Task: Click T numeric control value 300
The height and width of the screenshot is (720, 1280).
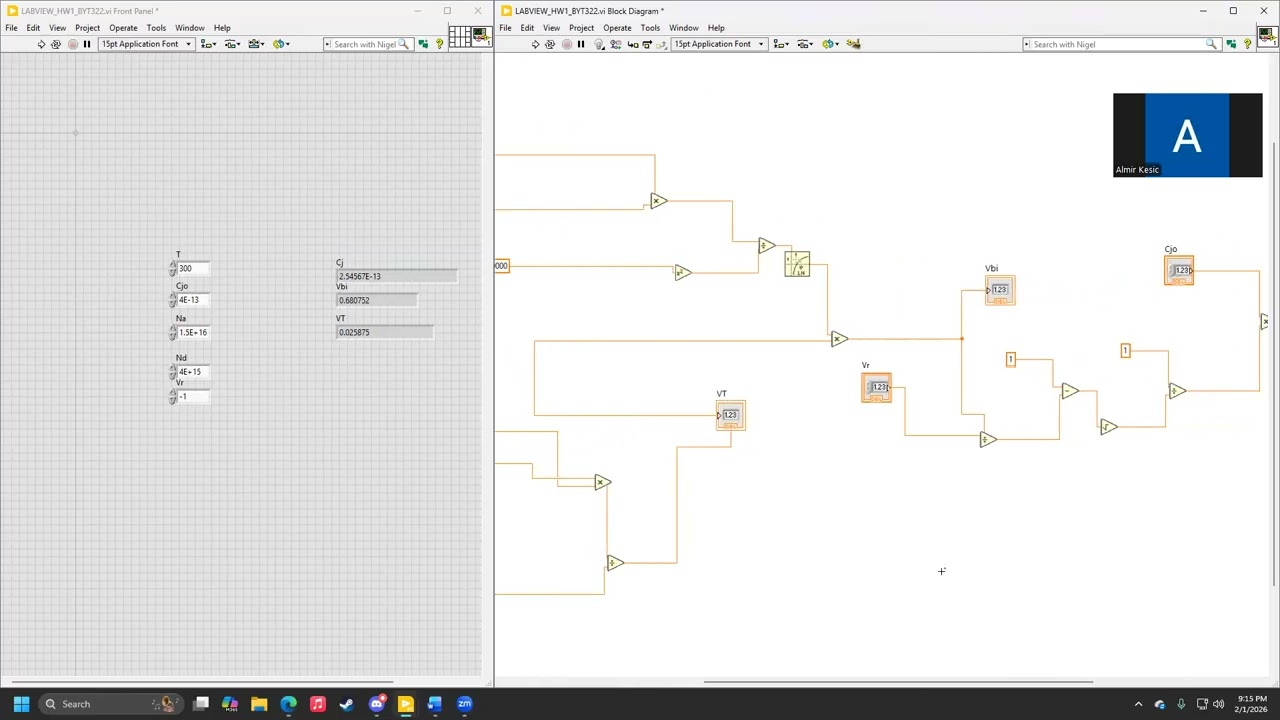Action: (x=193, y=268)
